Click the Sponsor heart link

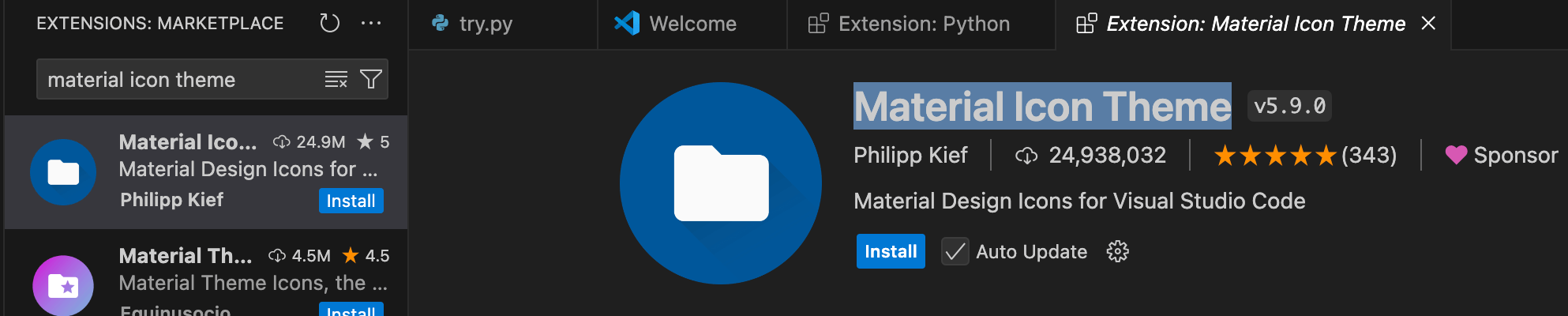click(1501, 155)
